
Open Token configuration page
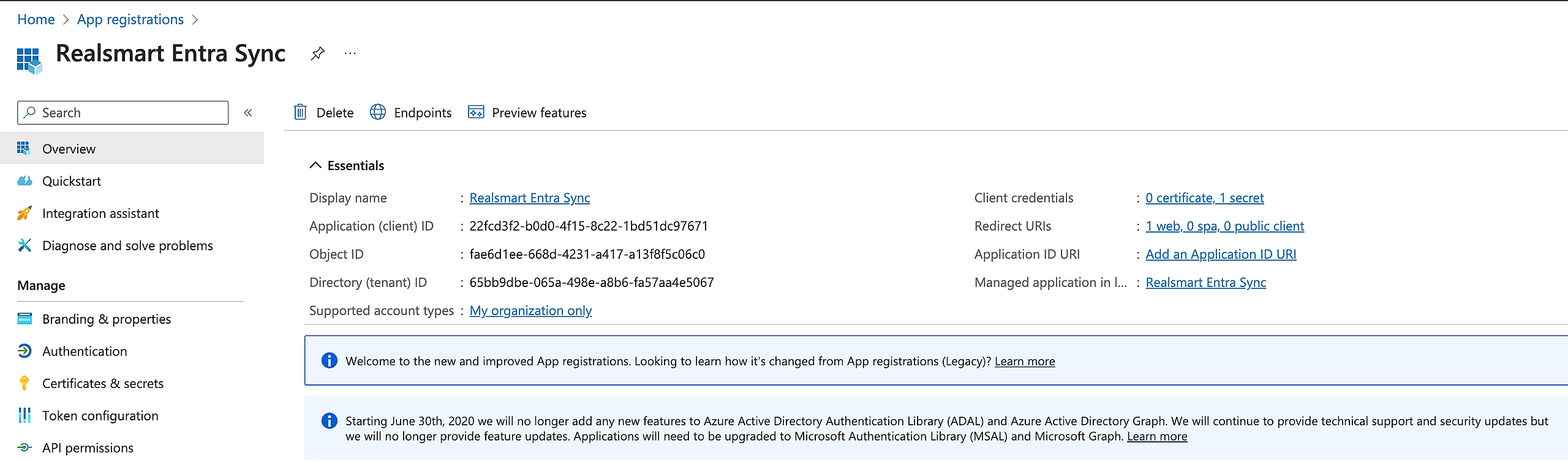[100, 416]
